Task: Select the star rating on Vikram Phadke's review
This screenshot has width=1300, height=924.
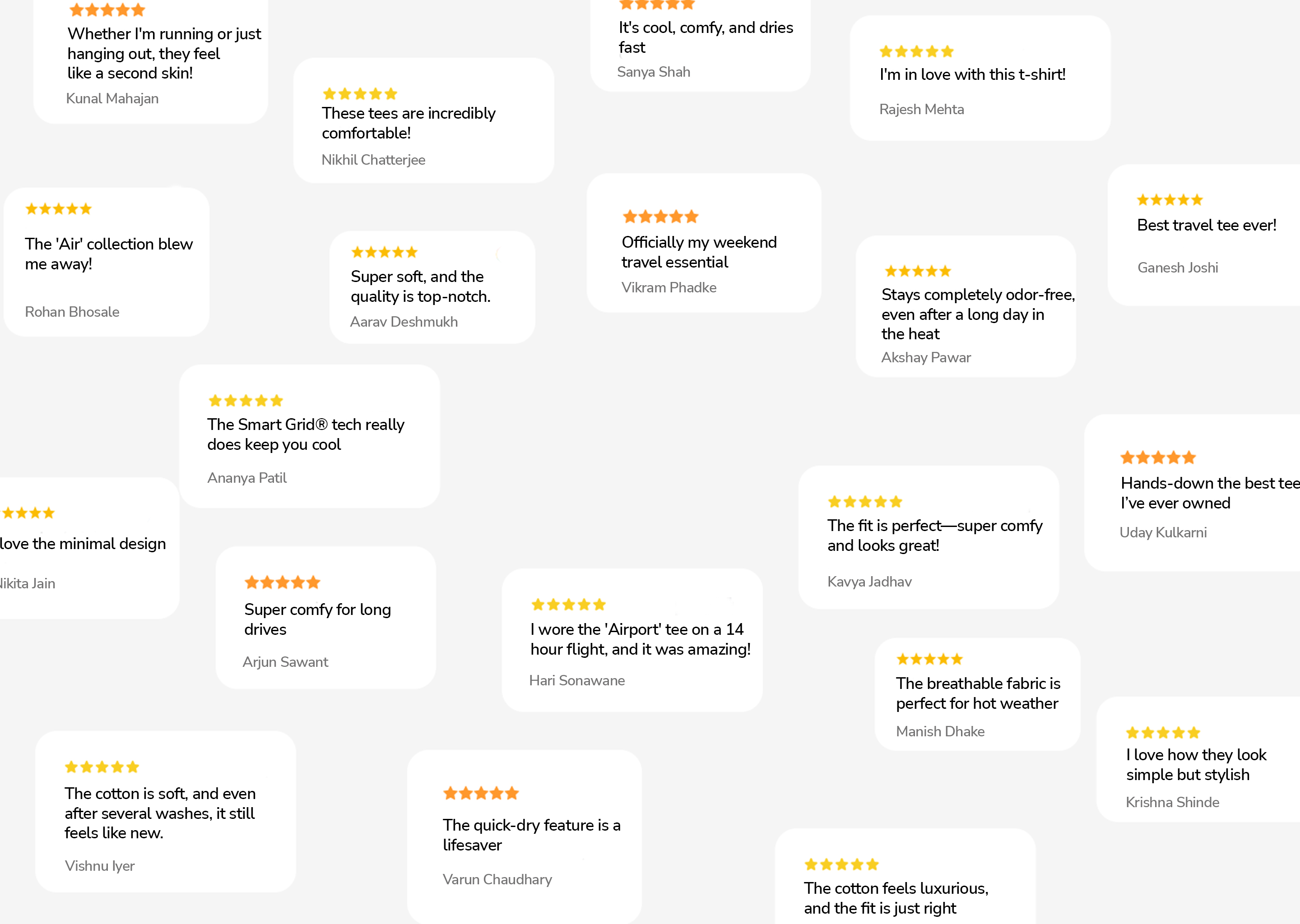Action: click(660, 217)
